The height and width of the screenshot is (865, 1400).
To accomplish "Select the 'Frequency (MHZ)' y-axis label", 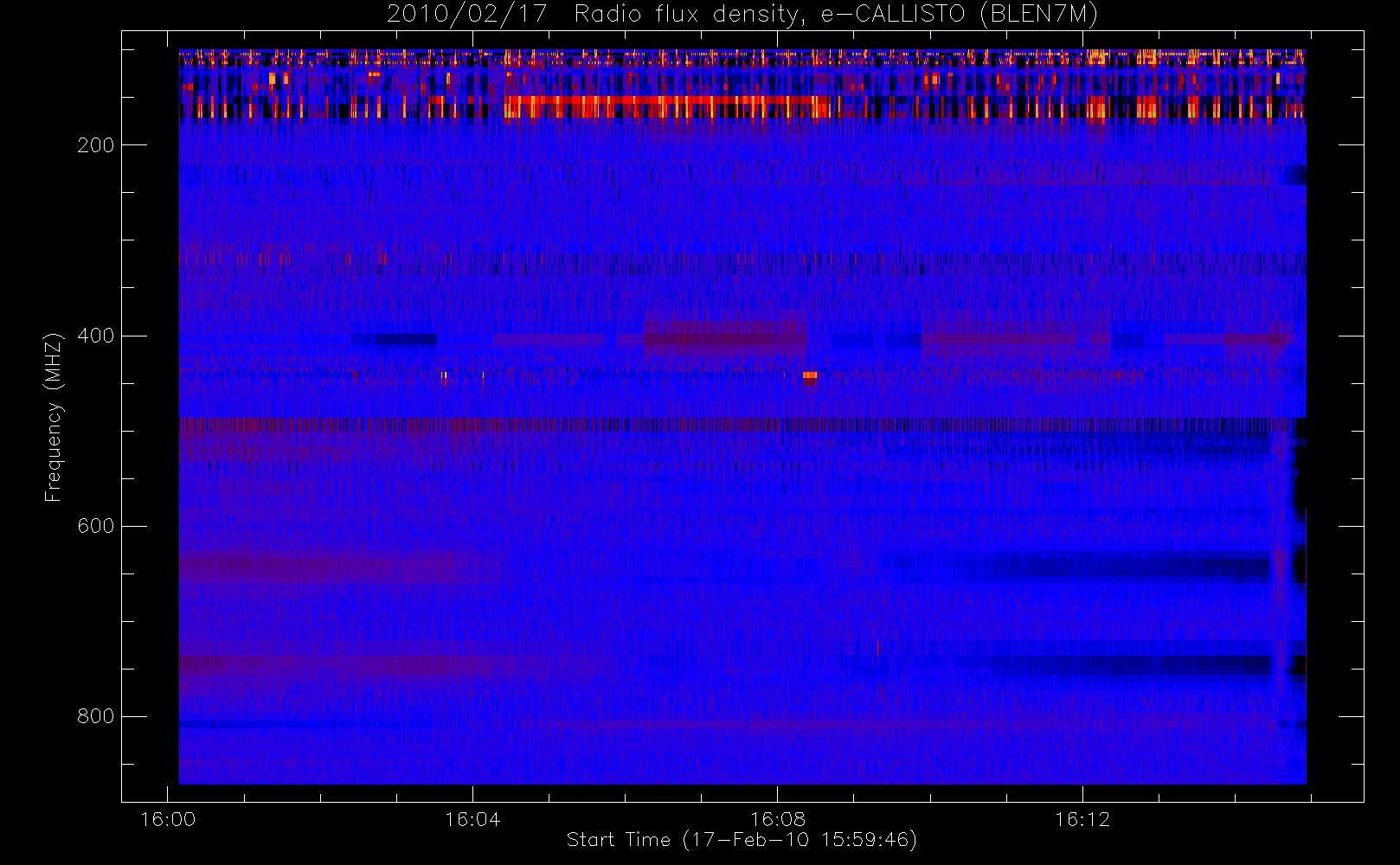I will click(x=54, y=417).
